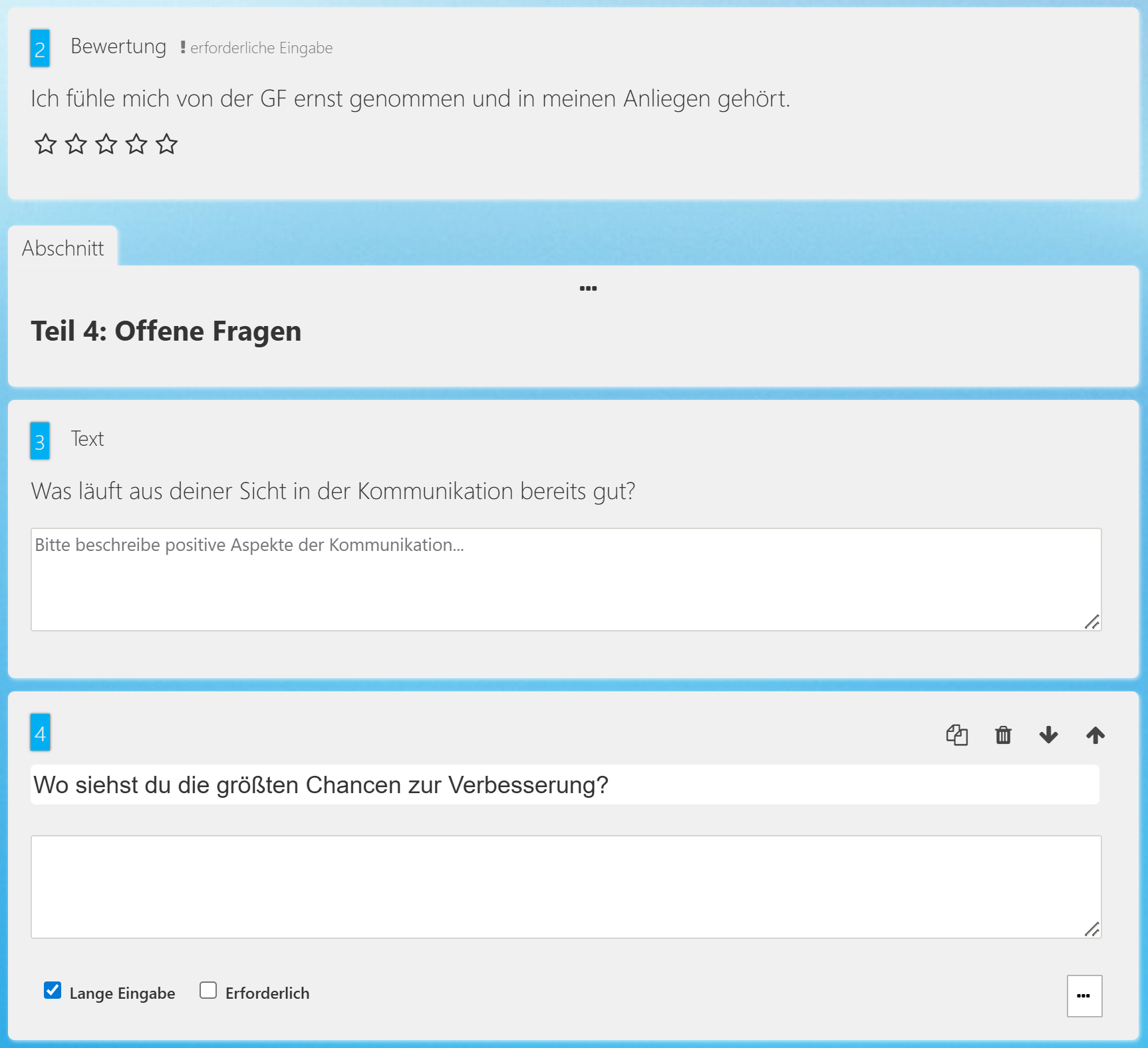The width and height of the screenshot is (1148, 1048).
Task: Move question 4 down with the arrow
Action: click(x=1048, y=735)
